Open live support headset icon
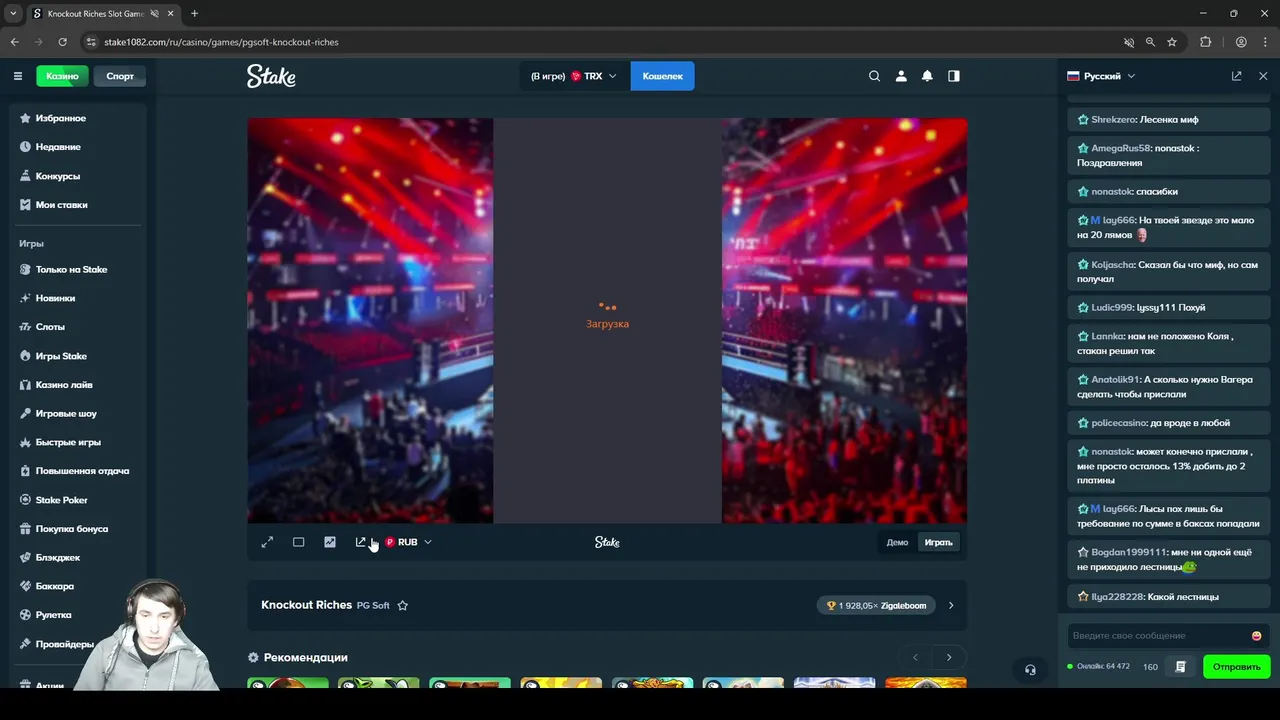1280x720 pixels. click(1030, 670)
